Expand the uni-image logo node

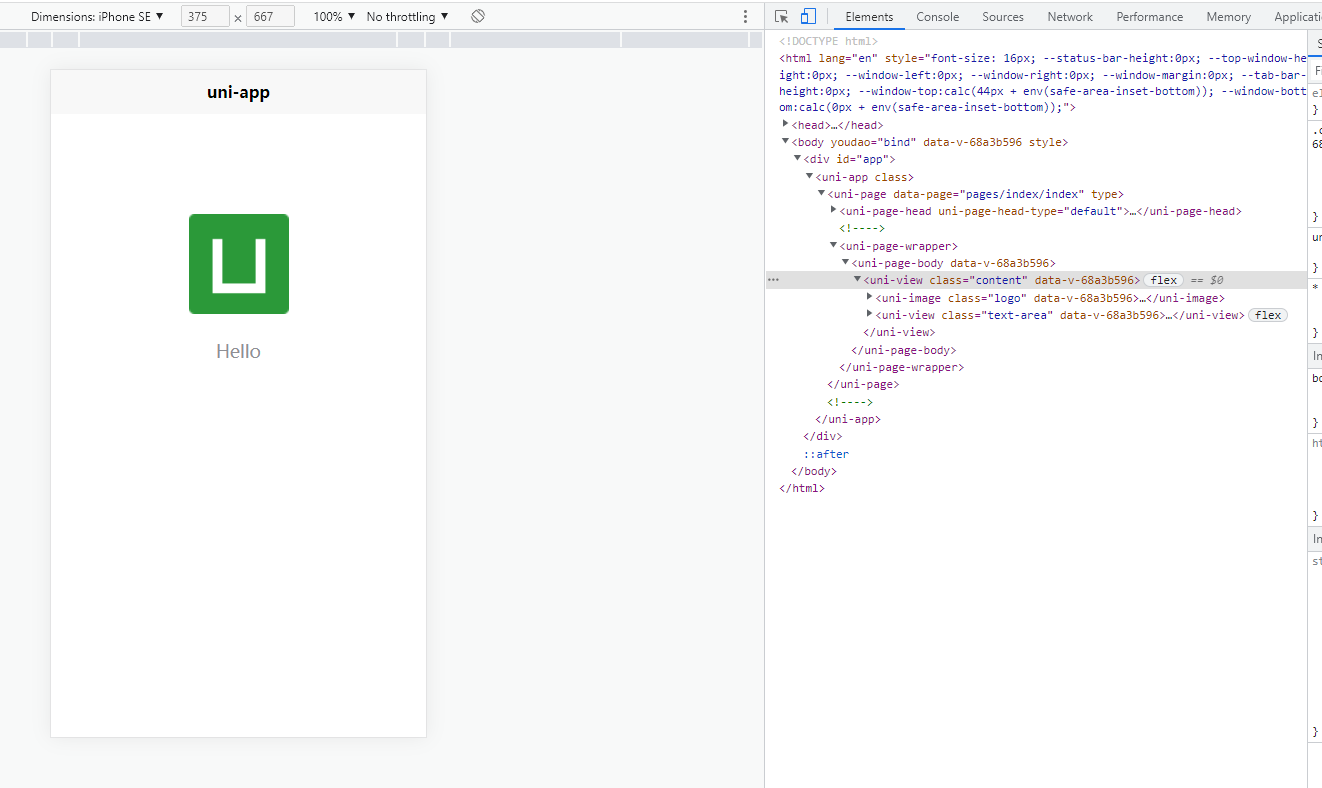[x=870, y=298]
